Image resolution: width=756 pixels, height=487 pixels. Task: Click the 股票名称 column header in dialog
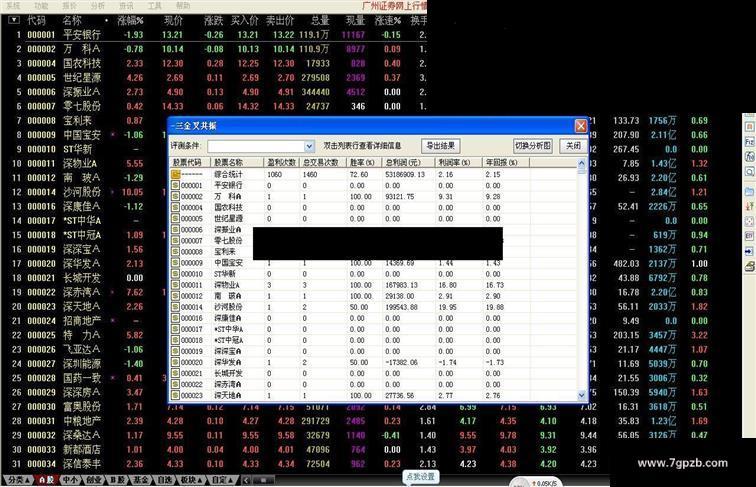point(237,162)
